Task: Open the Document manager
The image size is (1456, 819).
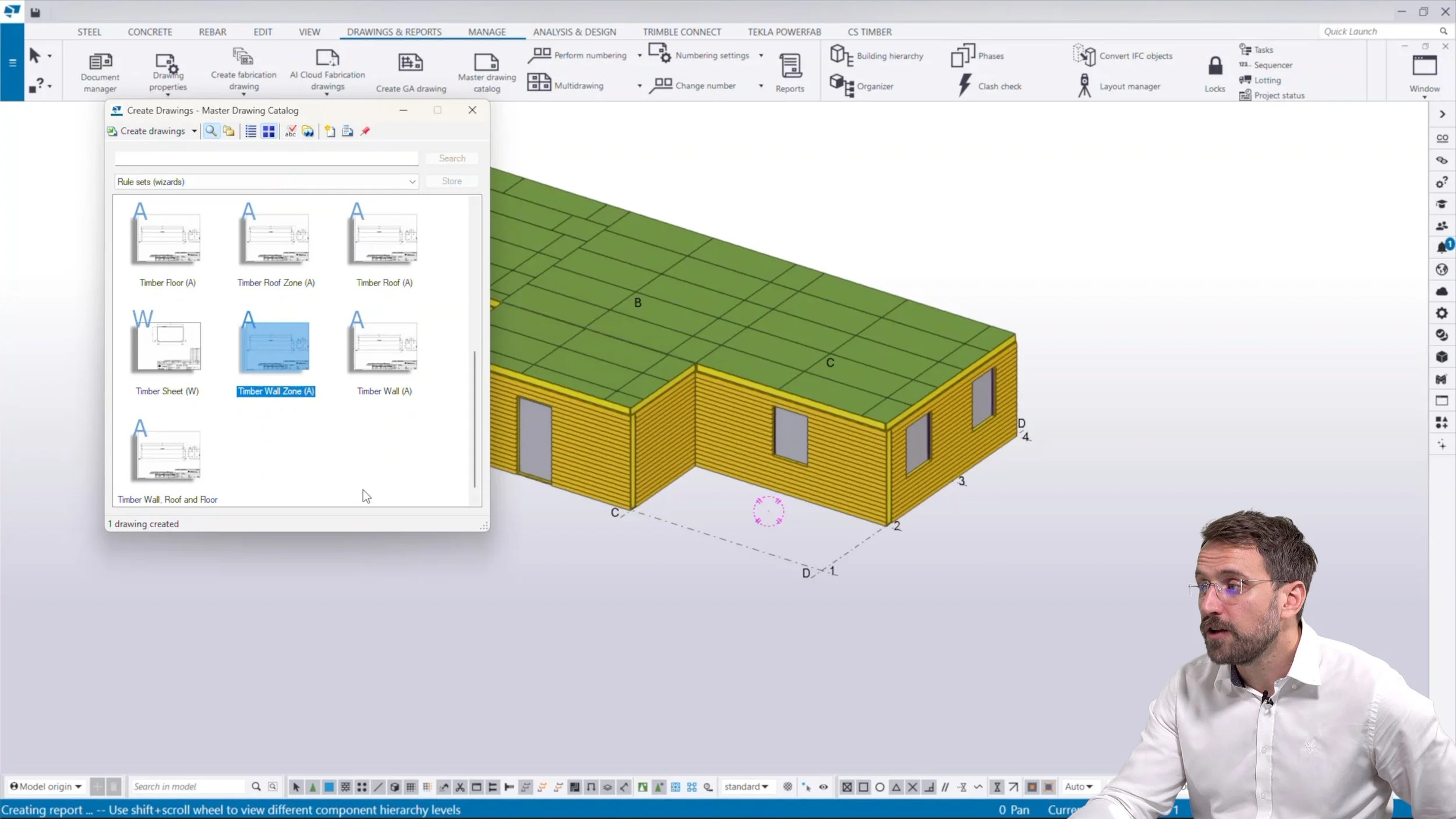Action: pos(100,72)
